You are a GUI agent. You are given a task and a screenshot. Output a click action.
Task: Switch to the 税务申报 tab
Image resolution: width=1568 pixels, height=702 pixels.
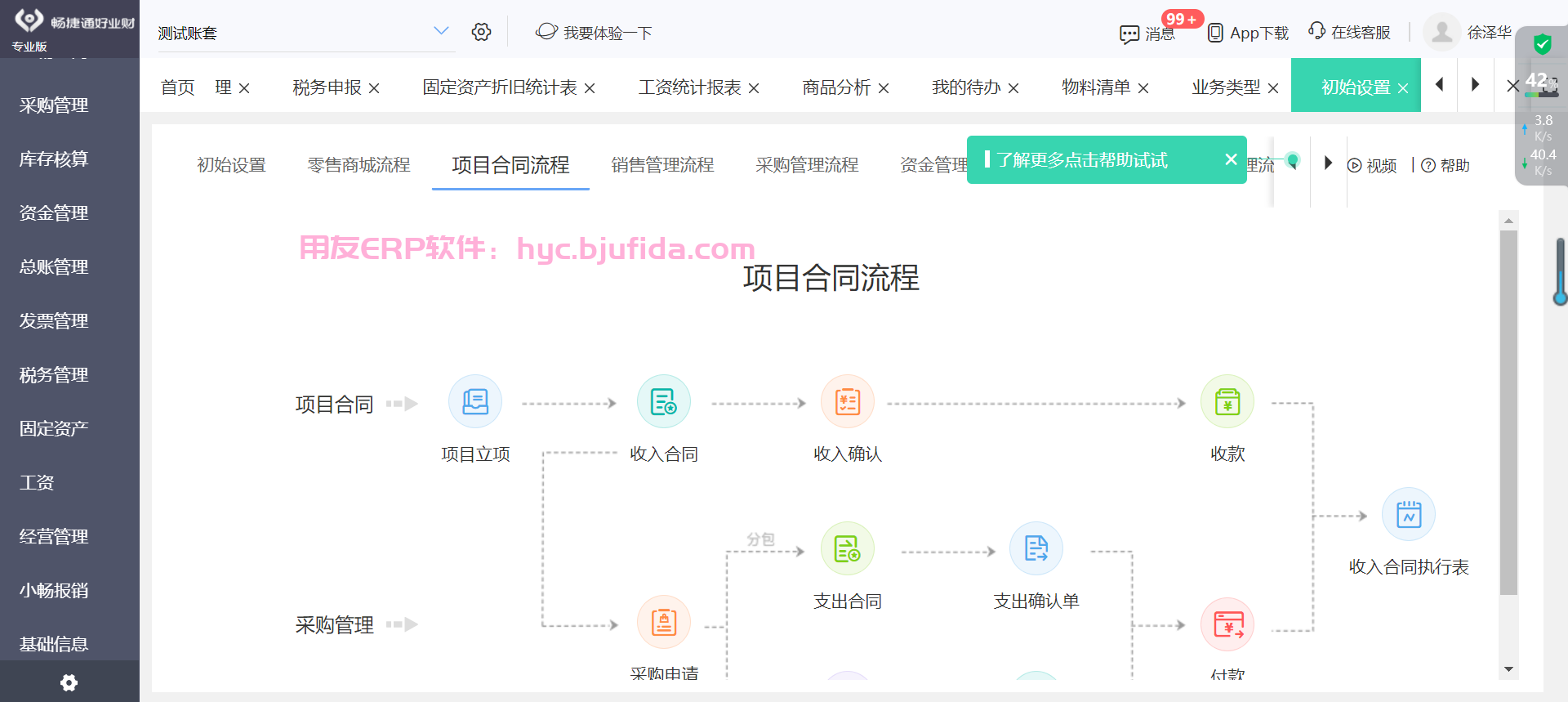[327, 87]
